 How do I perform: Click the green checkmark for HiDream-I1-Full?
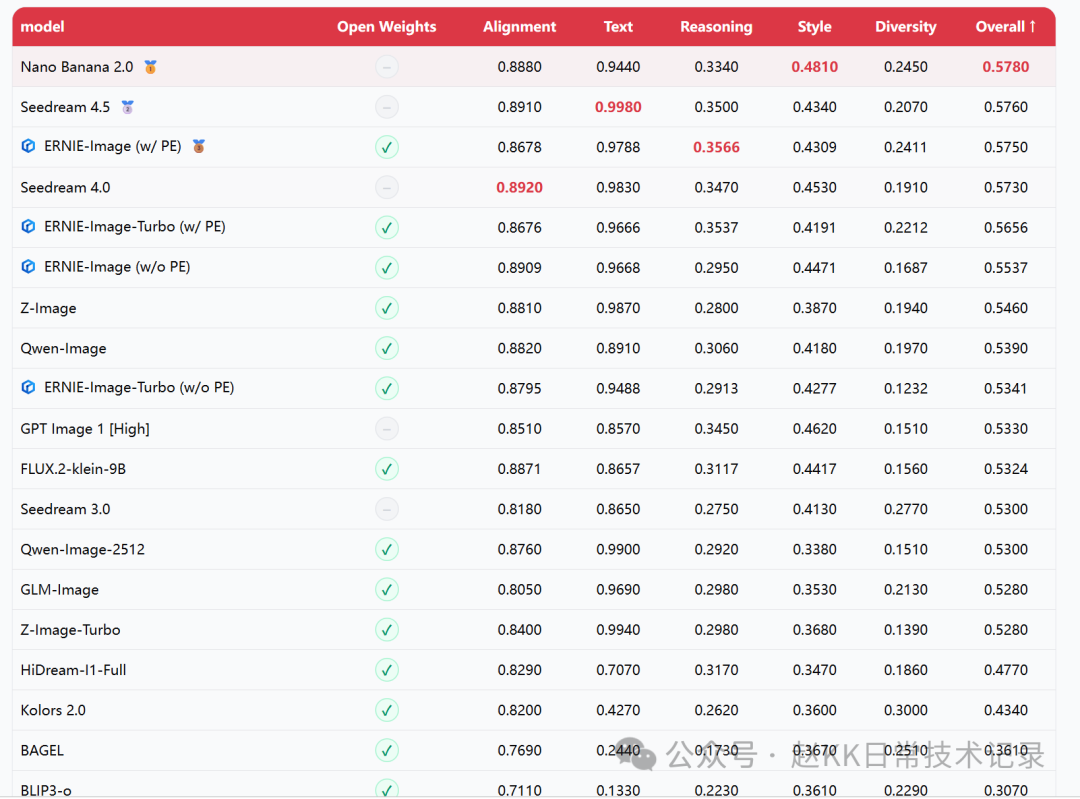click(386, 670)
